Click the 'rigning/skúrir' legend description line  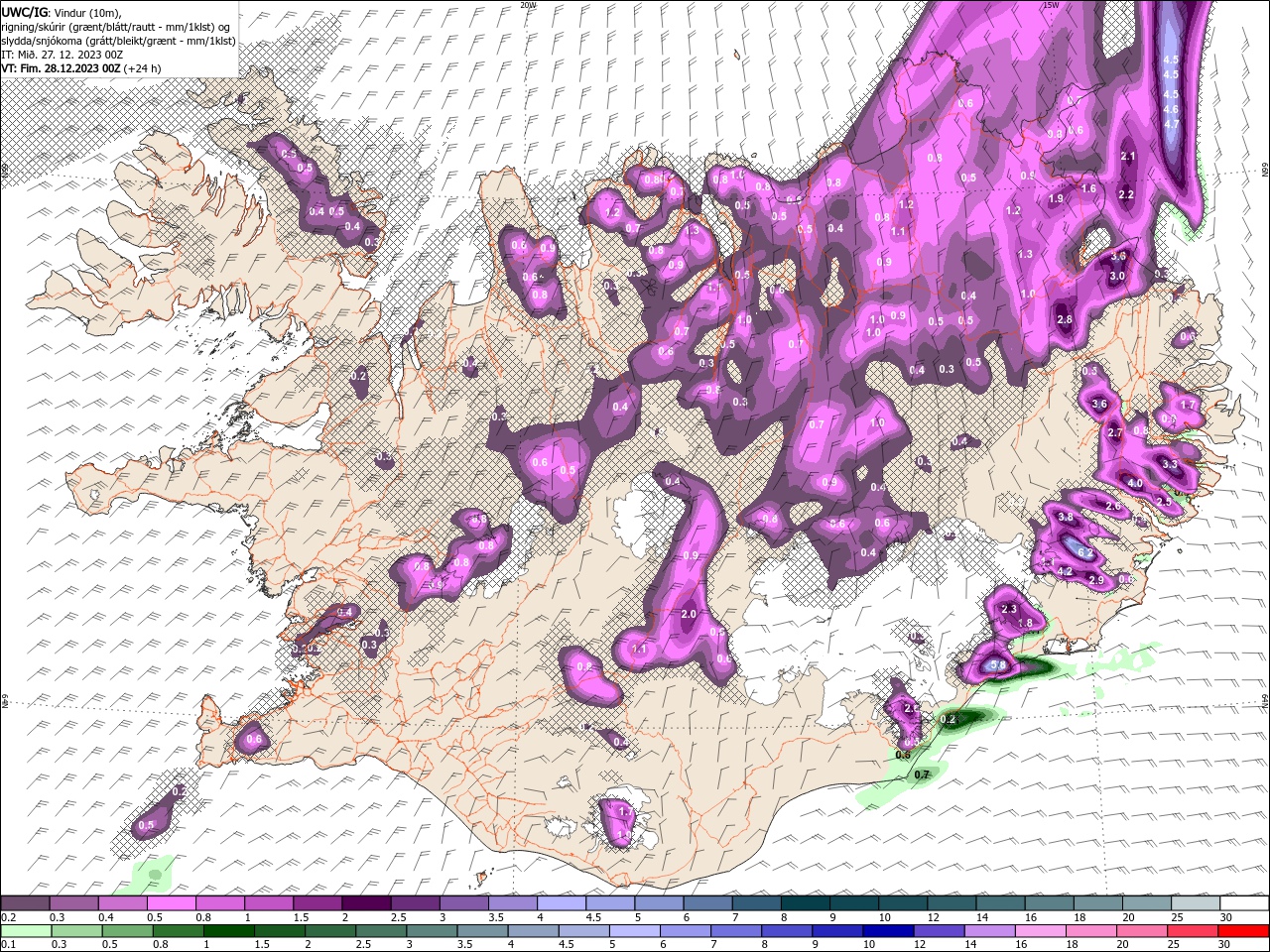(x=116, y=27)
